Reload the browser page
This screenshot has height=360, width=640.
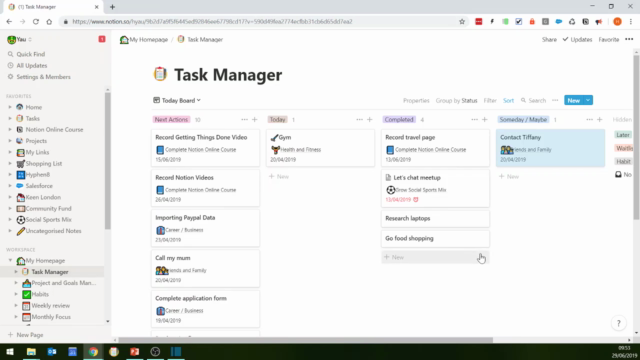click(x=36, y=22)
